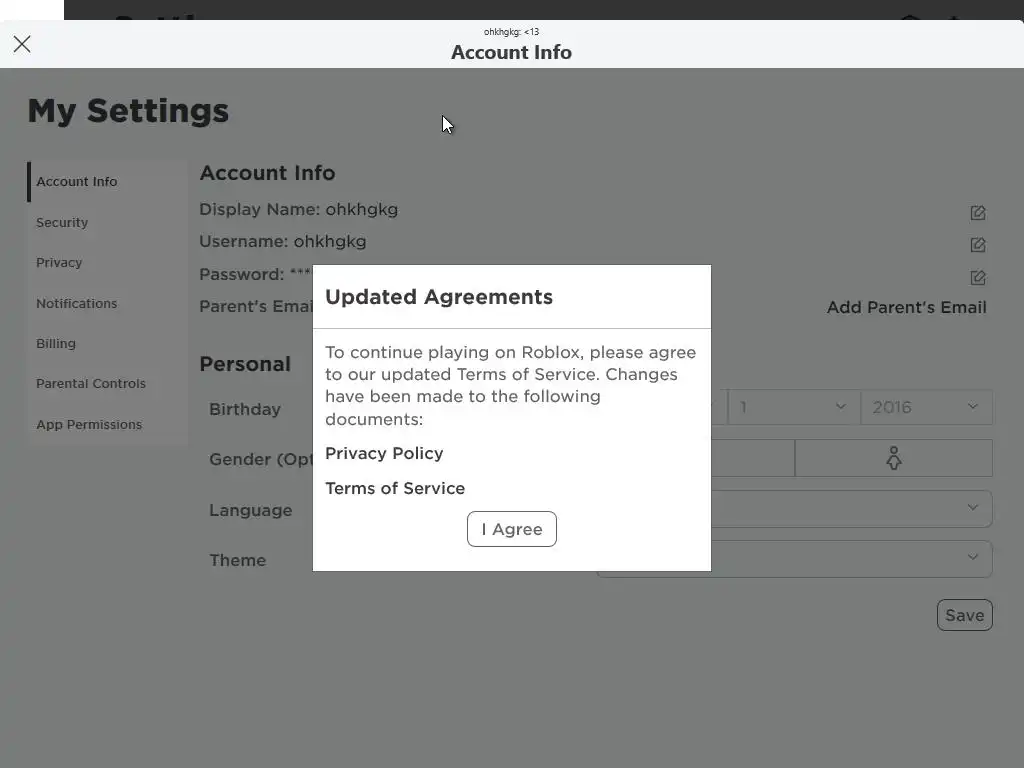Expand the Language dropdown
Viewport: 1024px width, 768px height.
tap(852, 508)
